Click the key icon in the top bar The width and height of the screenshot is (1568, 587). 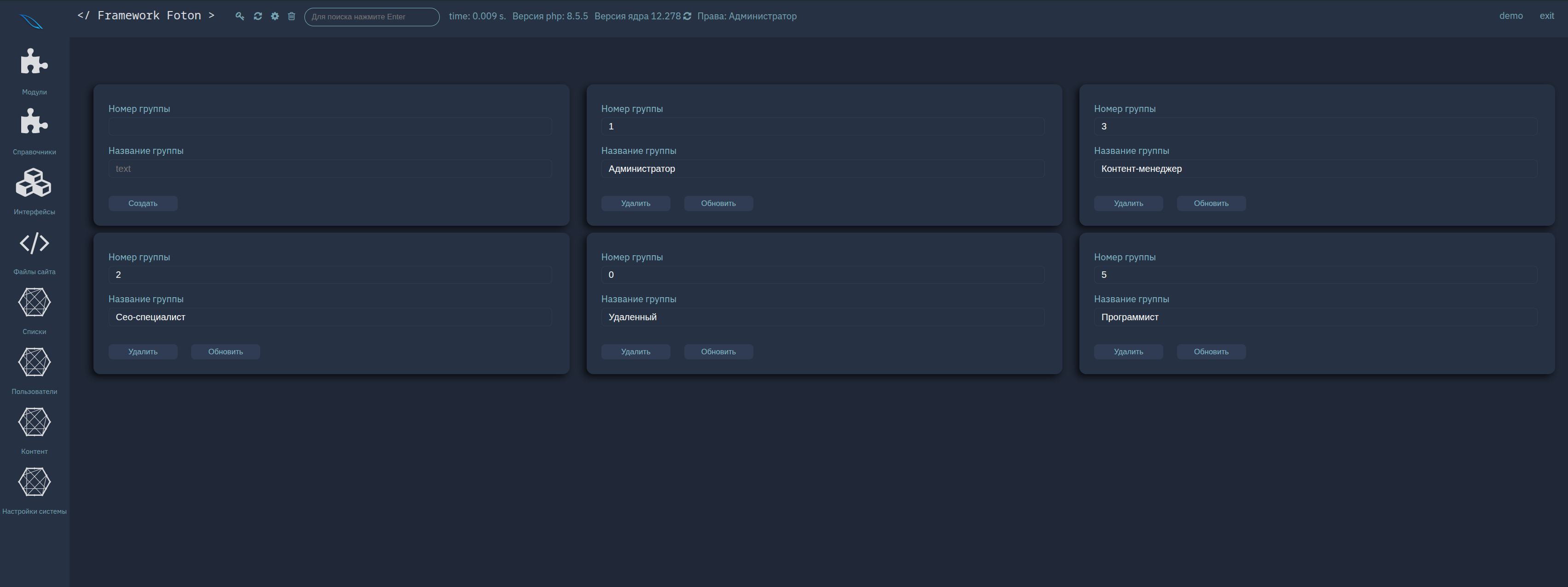coord(240,17)
